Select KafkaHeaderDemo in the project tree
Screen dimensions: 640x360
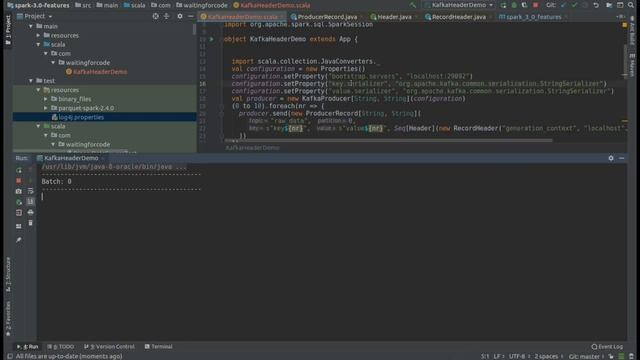[x=96, y=72]
